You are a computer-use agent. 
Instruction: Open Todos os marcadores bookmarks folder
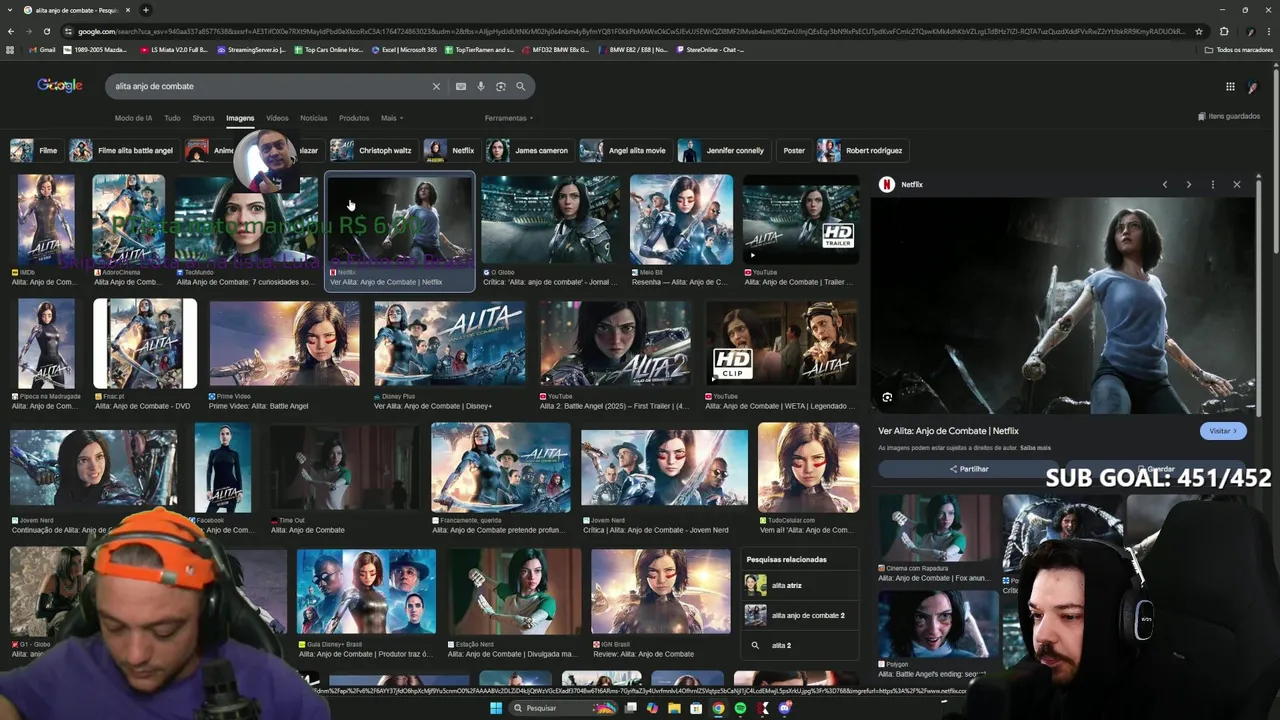(x=1239, y=49)
